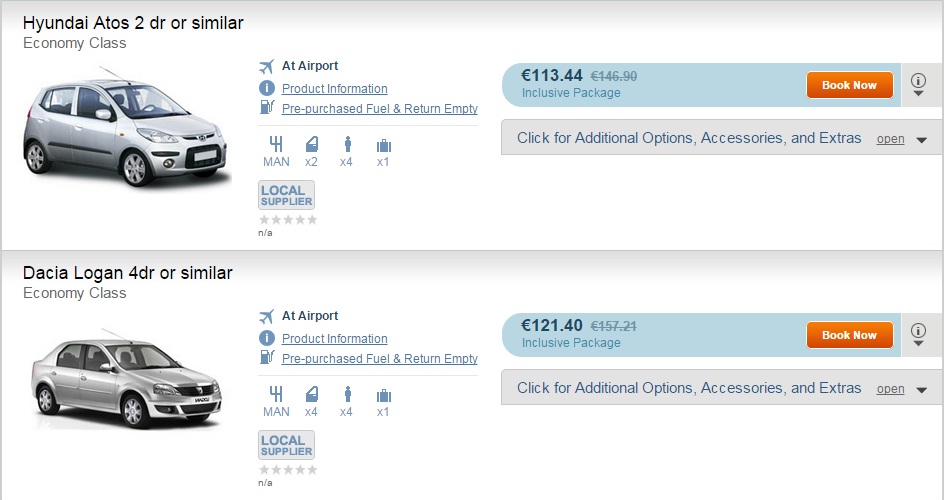Screen dimensions: 944x500
Task: Click the car door icon for Dacia Logan
Action: tap(311, 394)
